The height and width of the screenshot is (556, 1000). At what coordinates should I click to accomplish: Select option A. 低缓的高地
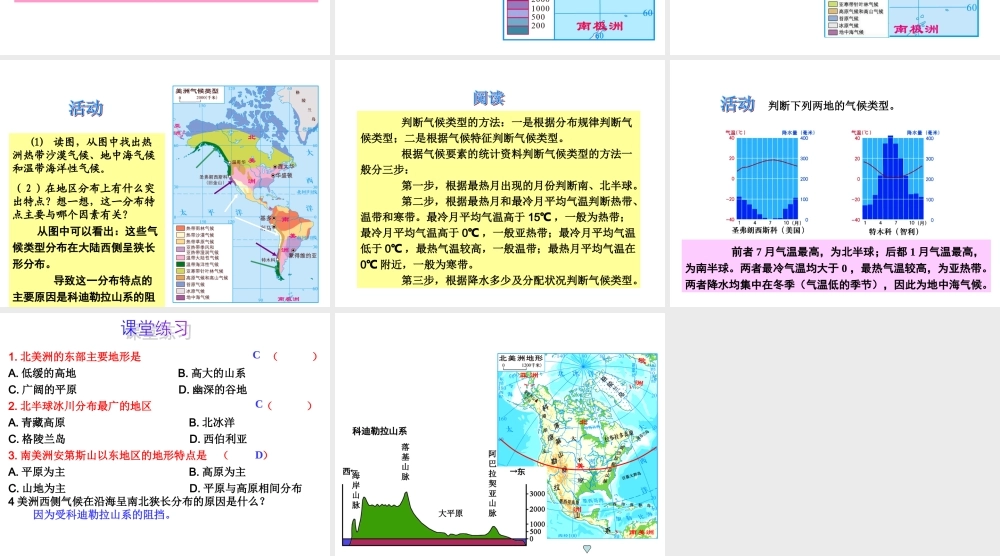point(42,373)
